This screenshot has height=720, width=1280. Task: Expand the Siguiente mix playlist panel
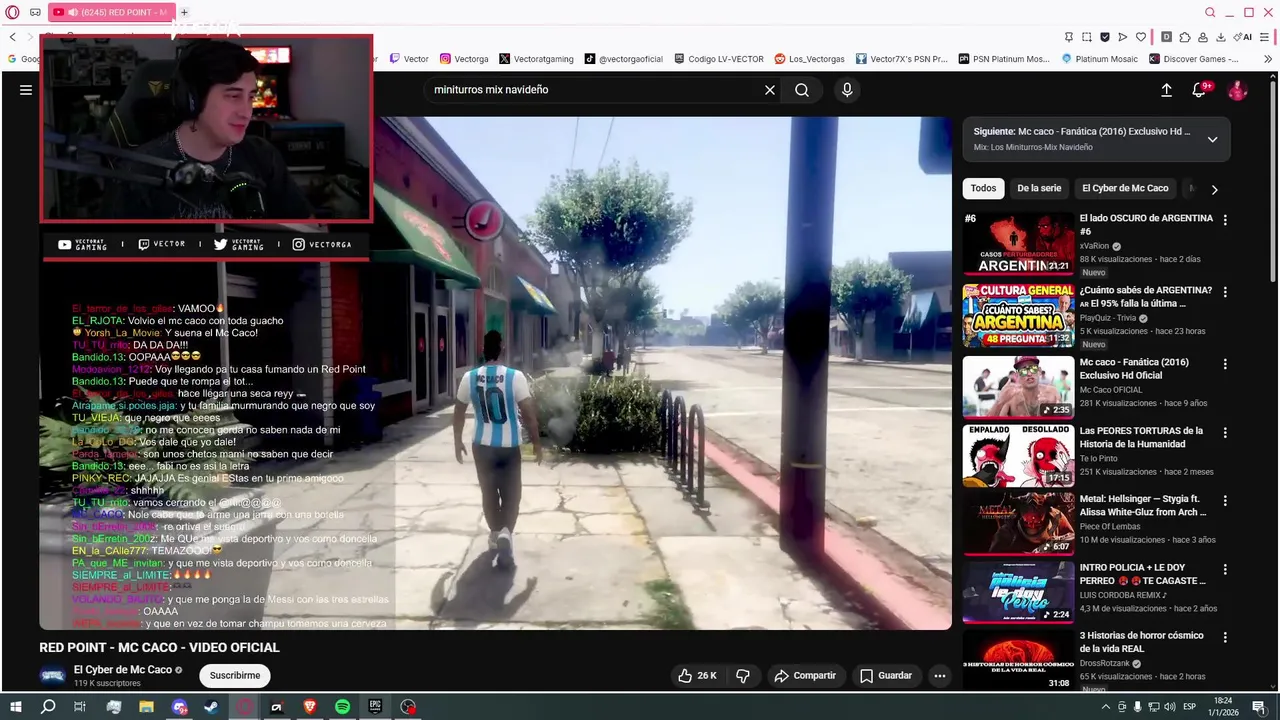pyautogui.click(x=1212, y=139)
